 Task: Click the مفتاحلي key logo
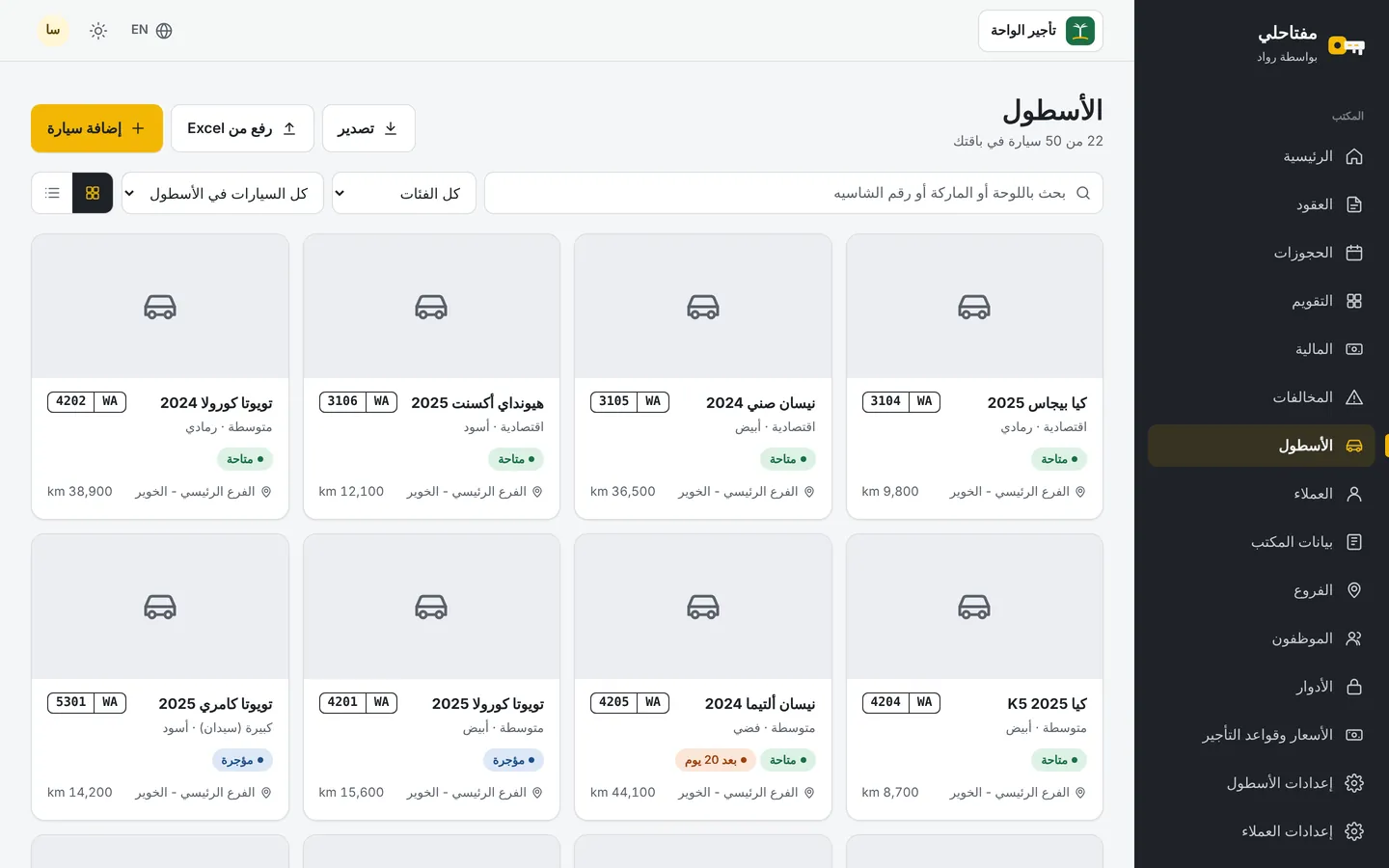(x=1346, y=45)
